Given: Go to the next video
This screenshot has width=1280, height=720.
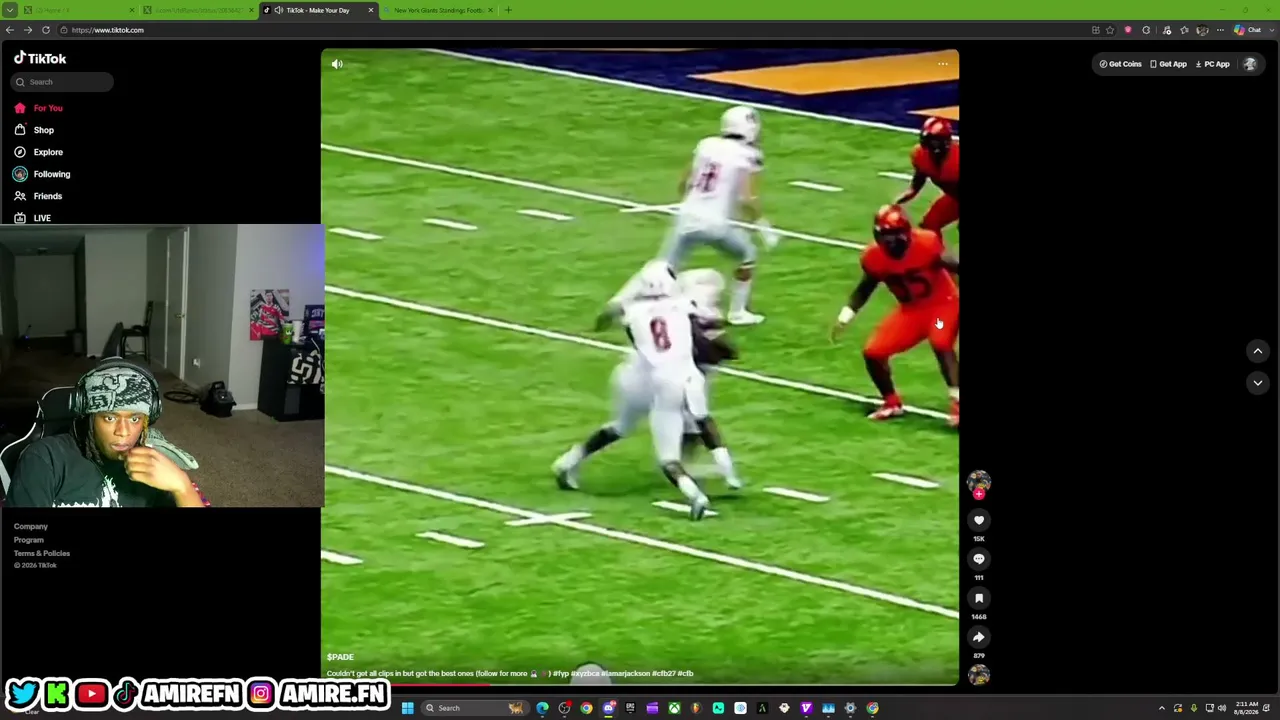Looking at the screenshot, I should pos(1258,382).
